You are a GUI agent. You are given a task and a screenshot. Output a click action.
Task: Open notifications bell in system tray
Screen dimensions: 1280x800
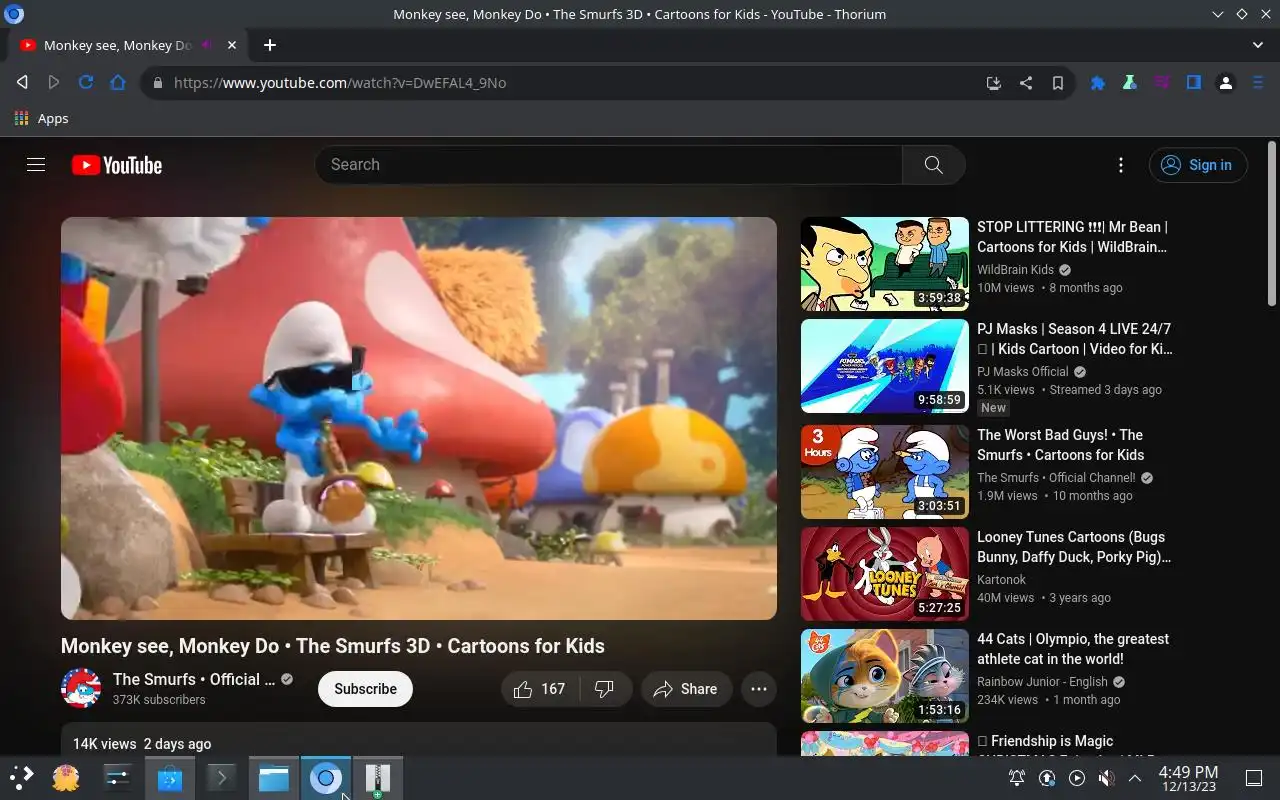click(x=1017, y=778)
